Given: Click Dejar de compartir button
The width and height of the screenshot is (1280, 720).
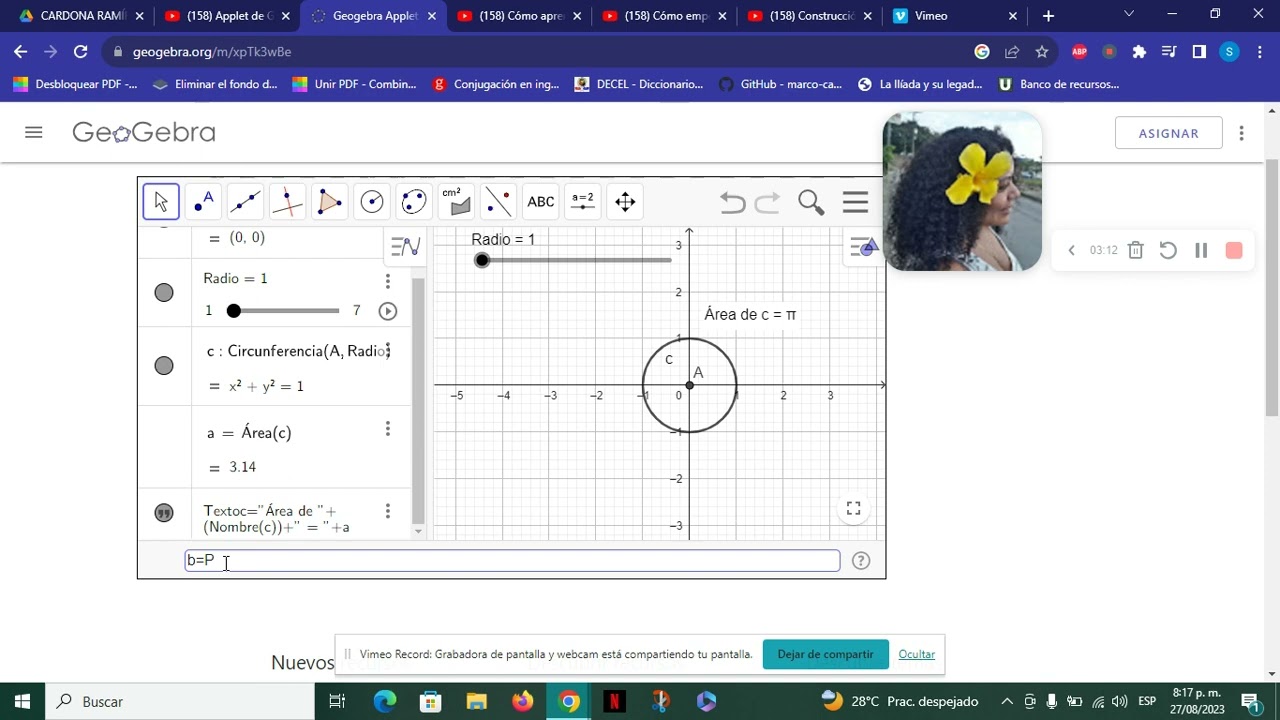Looking at the screenshot, I should coord(825,654).
